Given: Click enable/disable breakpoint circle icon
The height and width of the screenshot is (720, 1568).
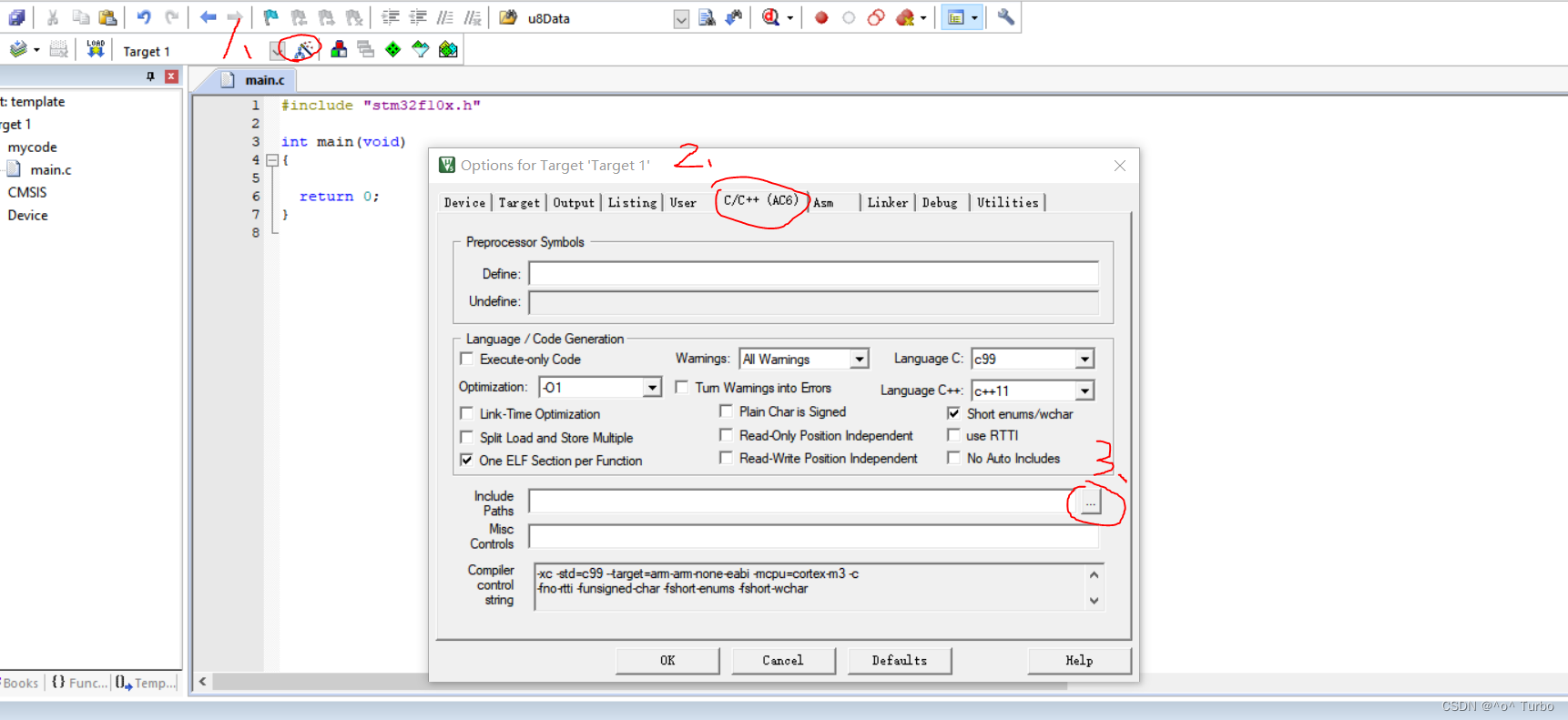Looking at the screenshot, I should (x=849, y=17).
